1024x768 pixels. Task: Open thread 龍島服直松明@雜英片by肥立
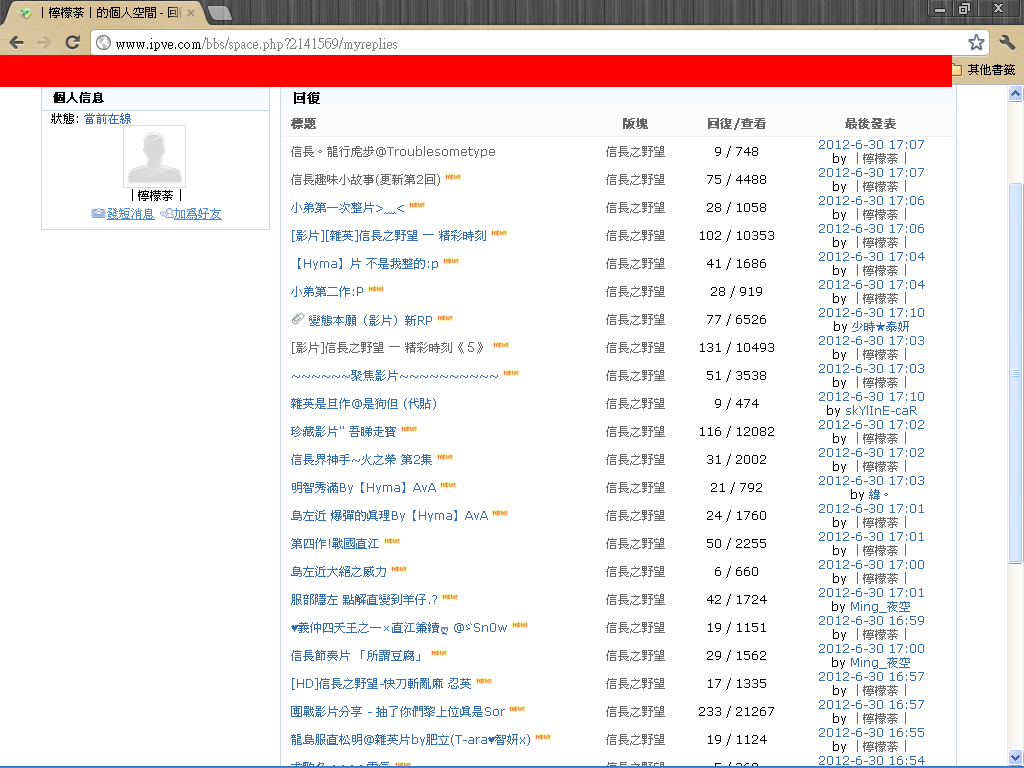411,740
